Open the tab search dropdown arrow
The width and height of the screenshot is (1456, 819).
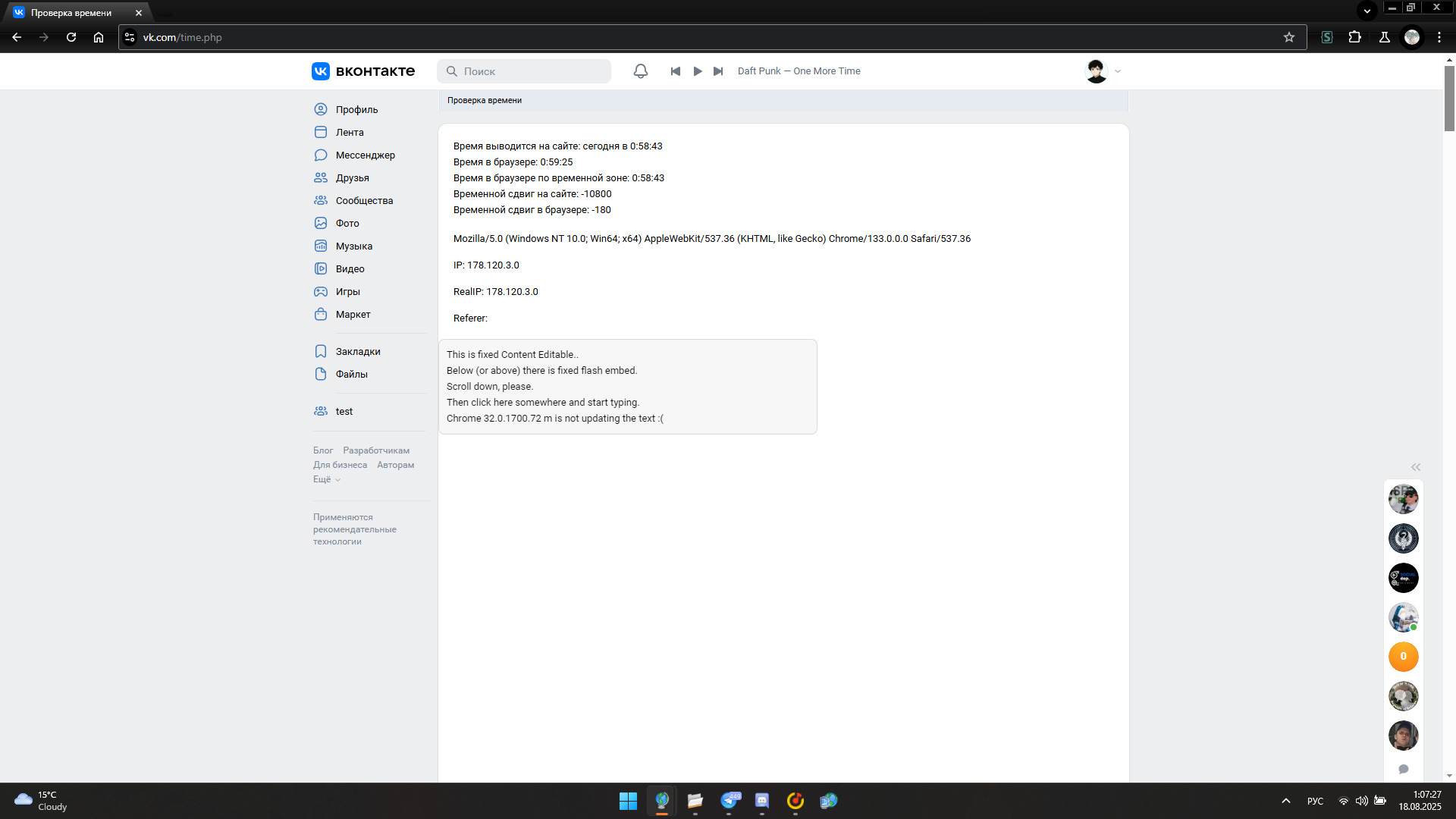tap(1367, 11)
